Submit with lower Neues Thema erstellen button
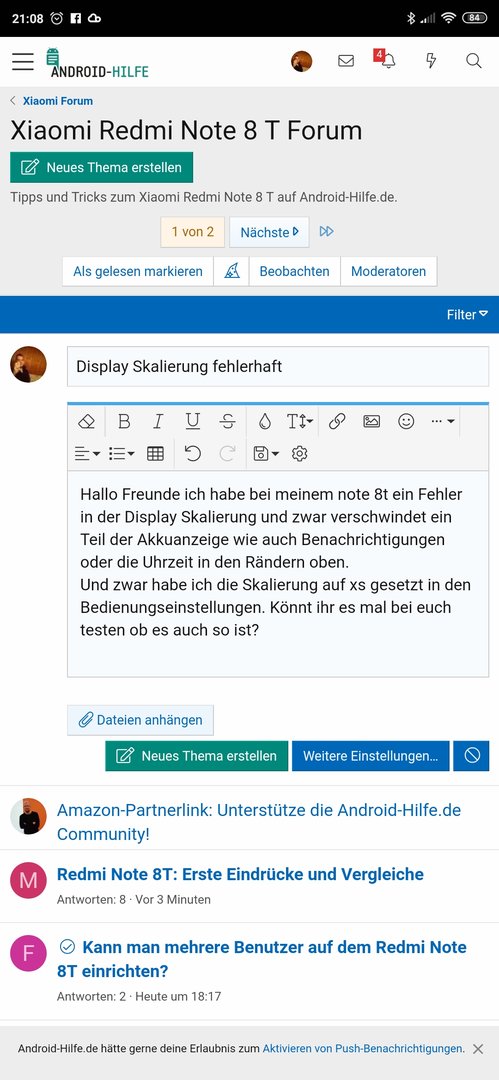Image resolution: width=499 pixels, height=1080 pixels. click(x=196, y=756)
